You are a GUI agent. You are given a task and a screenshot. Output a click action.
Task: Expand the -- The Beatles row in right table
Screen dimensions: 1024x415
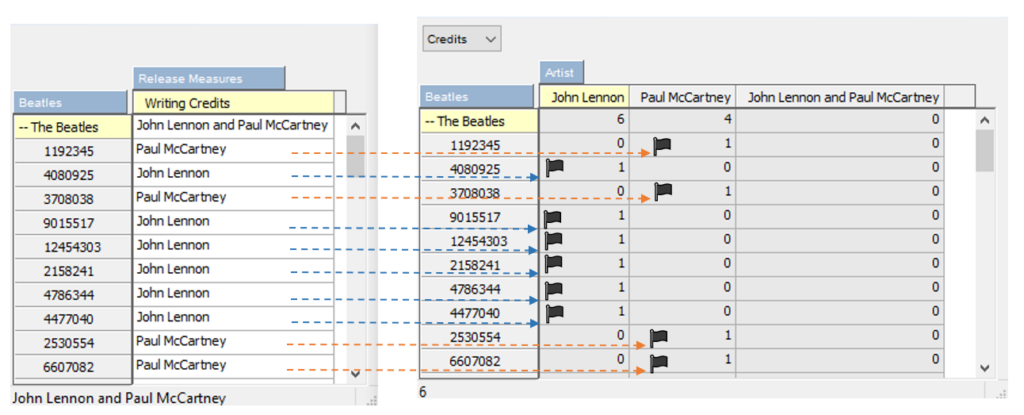[x=478, y=121]
